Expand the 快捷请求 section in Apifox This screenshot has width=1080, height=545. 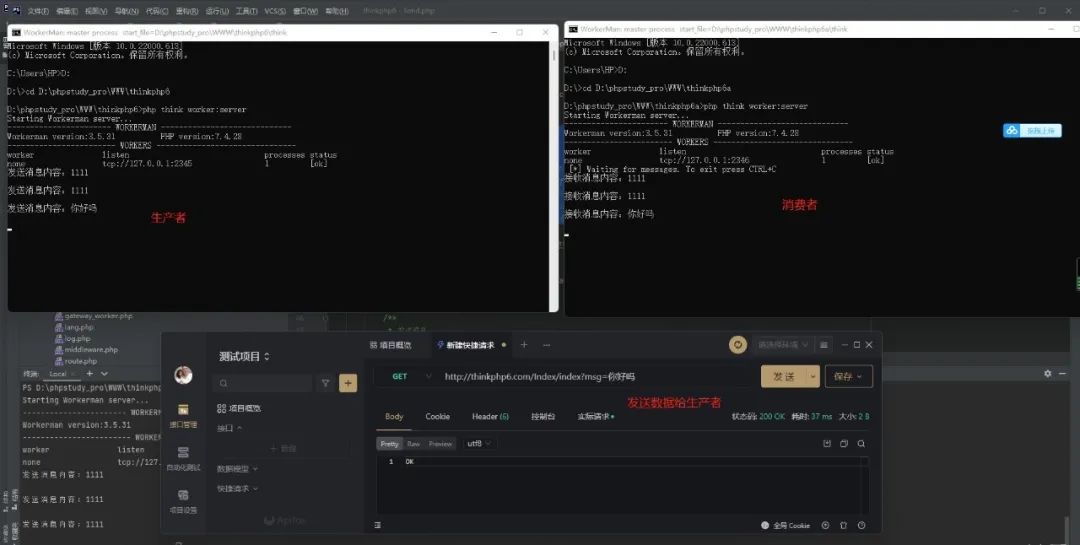(x=237, y=489)
